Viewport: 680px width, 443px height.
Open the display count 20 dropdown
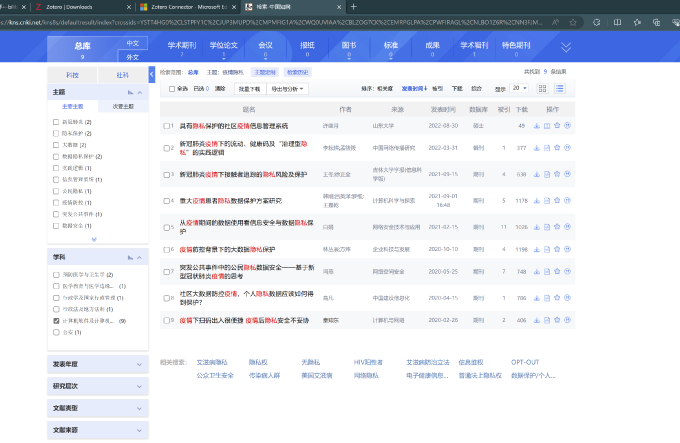coord(520,88)
